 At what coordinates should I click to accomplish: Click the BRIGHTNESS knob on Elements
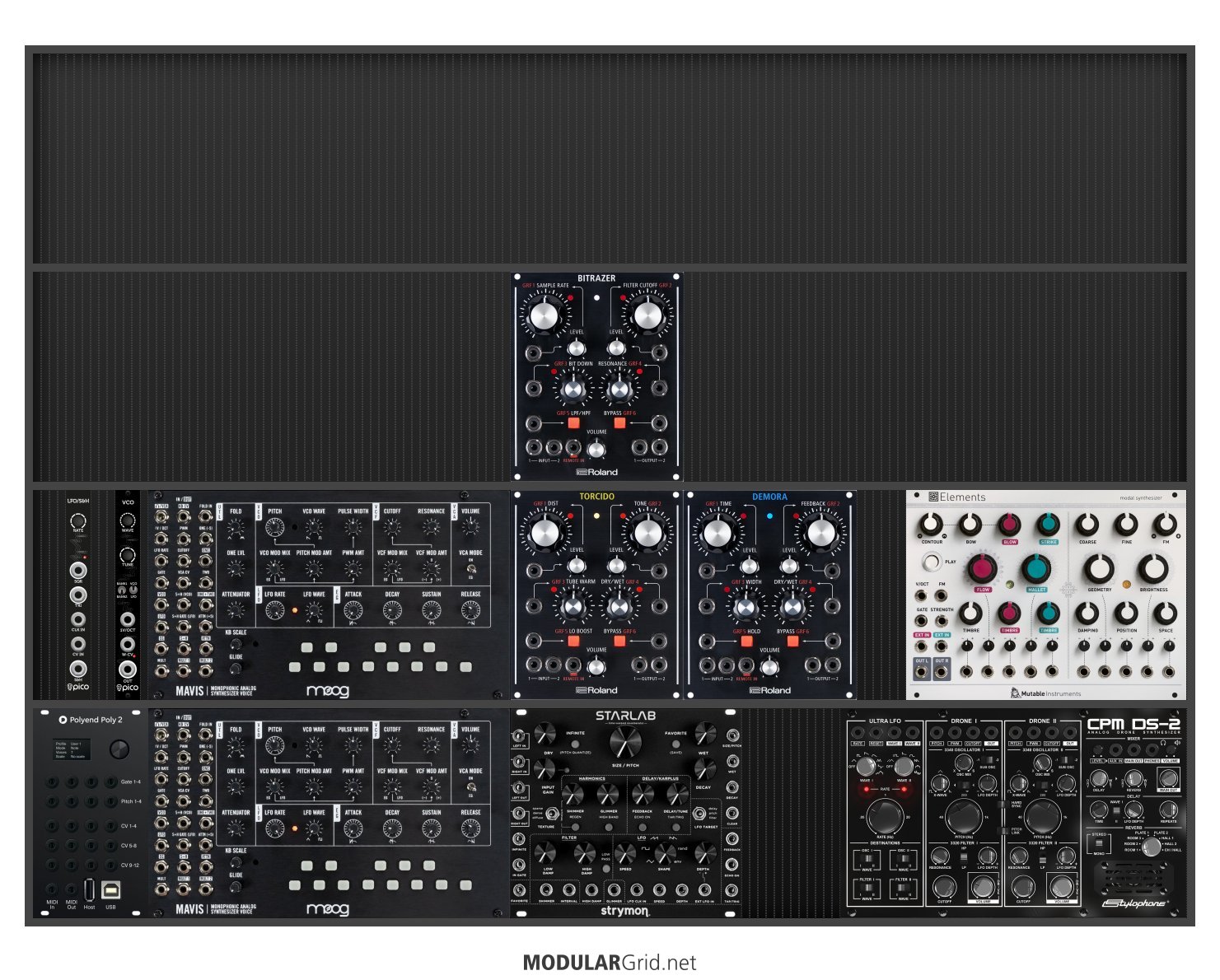[1153, 569]
